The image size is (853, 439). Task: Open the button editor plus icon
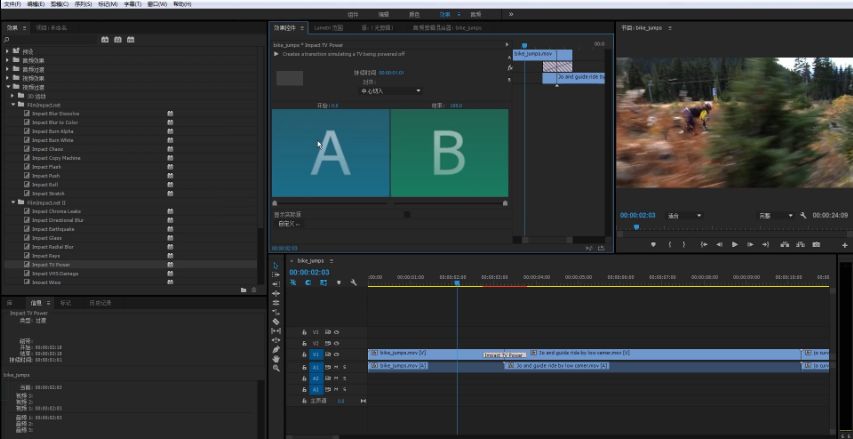point(845,245)
